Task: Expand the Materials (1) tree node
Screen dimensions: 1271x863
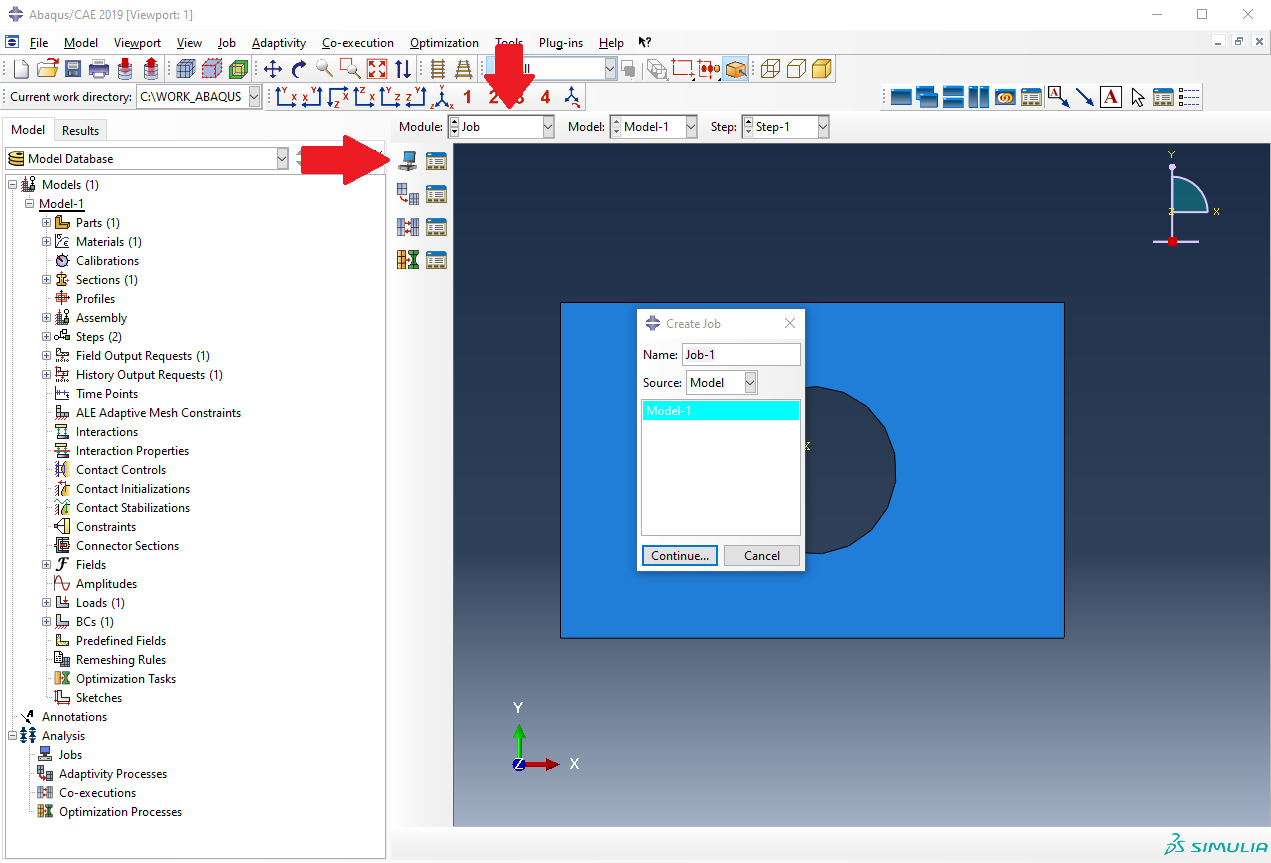Action: pyautogui.click(x=46, y=242)
